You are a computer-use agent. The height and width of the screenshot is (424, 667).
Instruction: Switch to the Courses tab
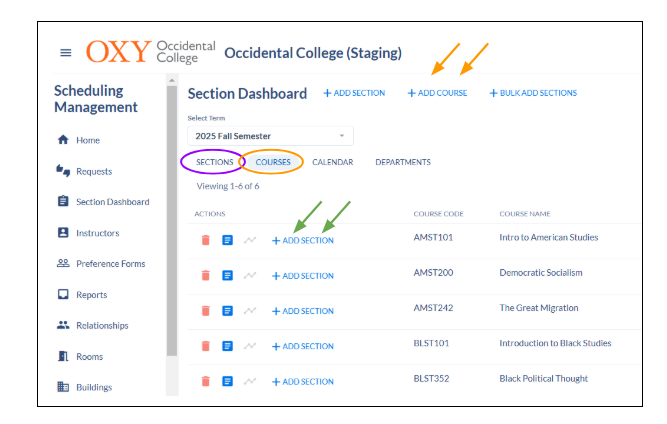273,162
